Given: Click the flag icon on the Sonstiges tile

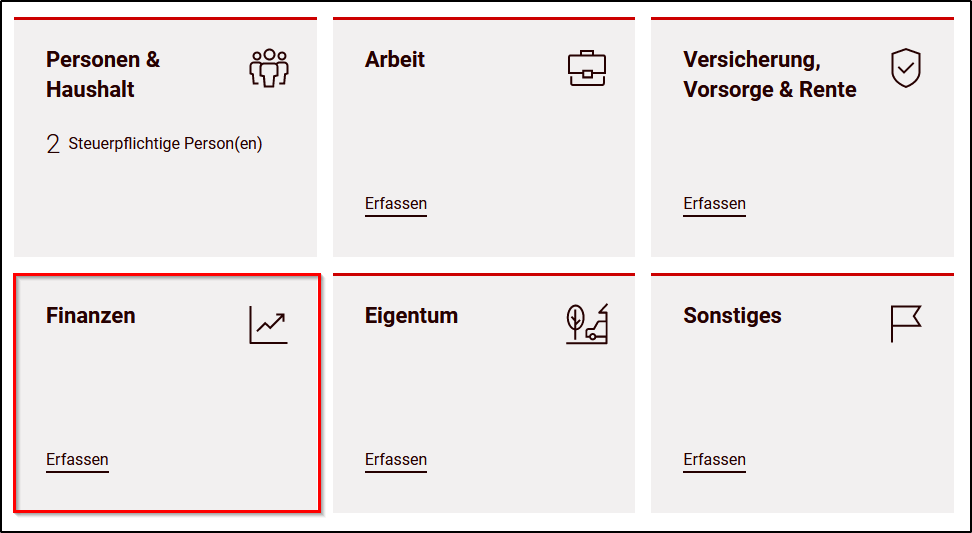Looking at the screenshot, I should 906,324.
